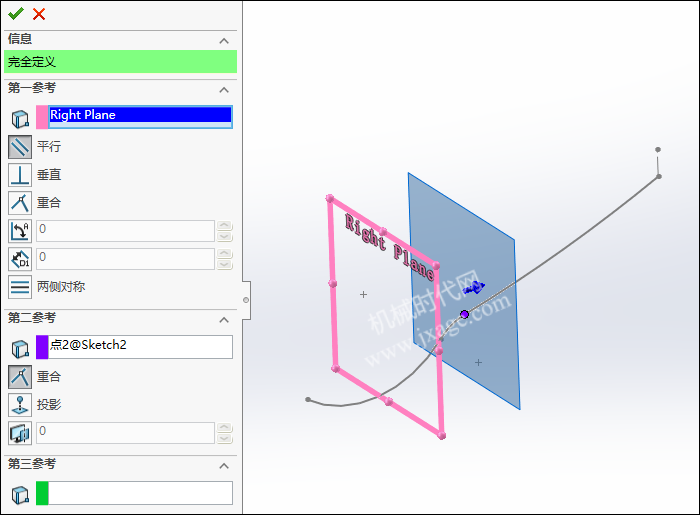This screenshot has width=700, height=515.
Task: Click the panel collapse handle on divider
Action: tap(246, 300)
